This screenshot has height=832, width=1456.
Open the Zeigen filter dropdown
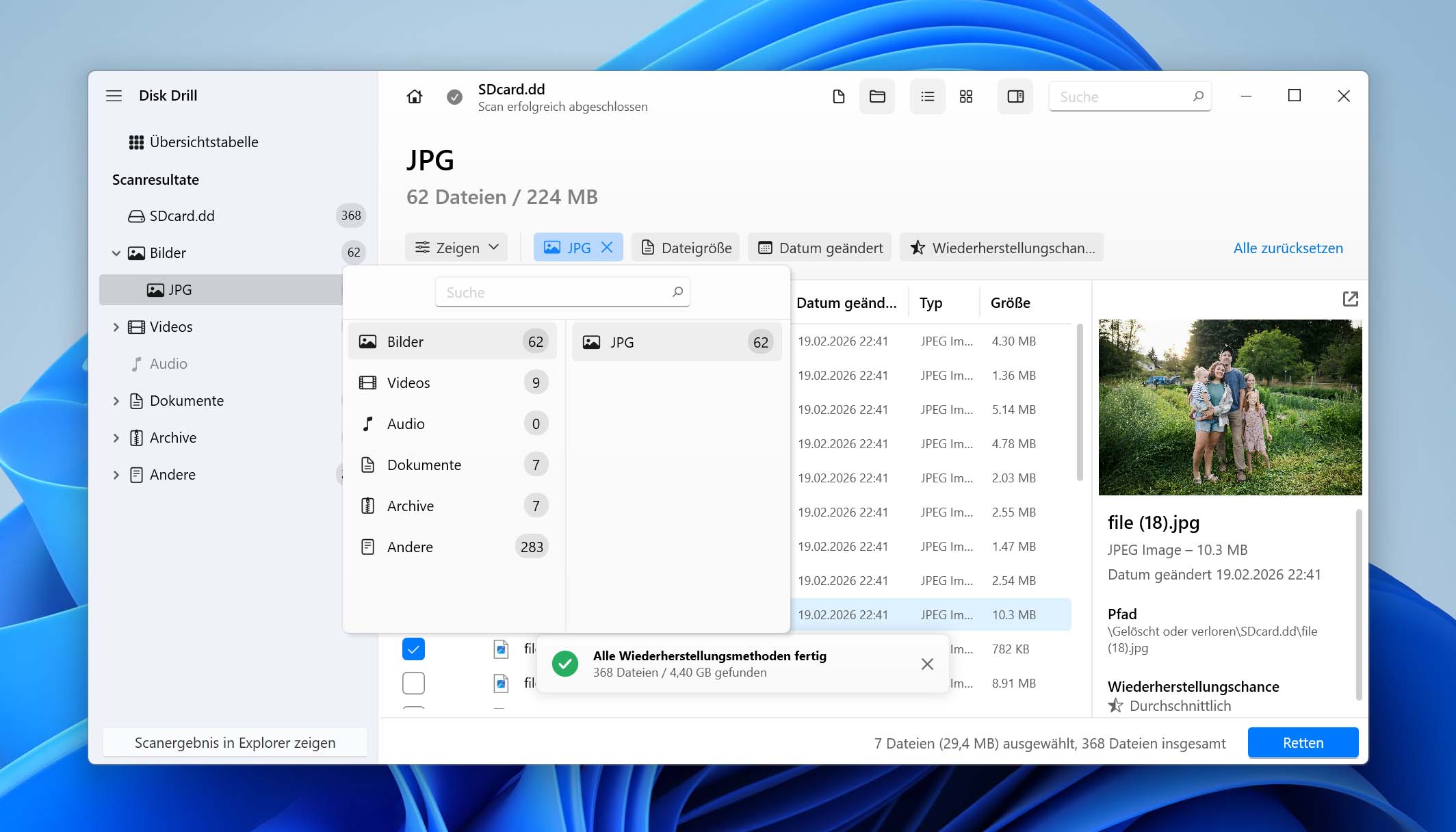456,248
